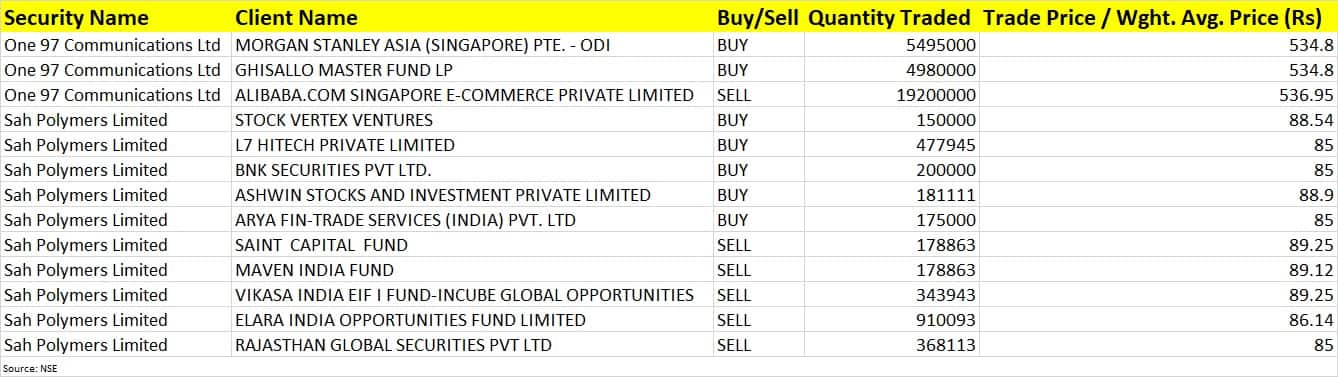The height and width of the screenshot is (377, 1338).
Task: Select the Client Name header cell
Action: tap(472, 17)
